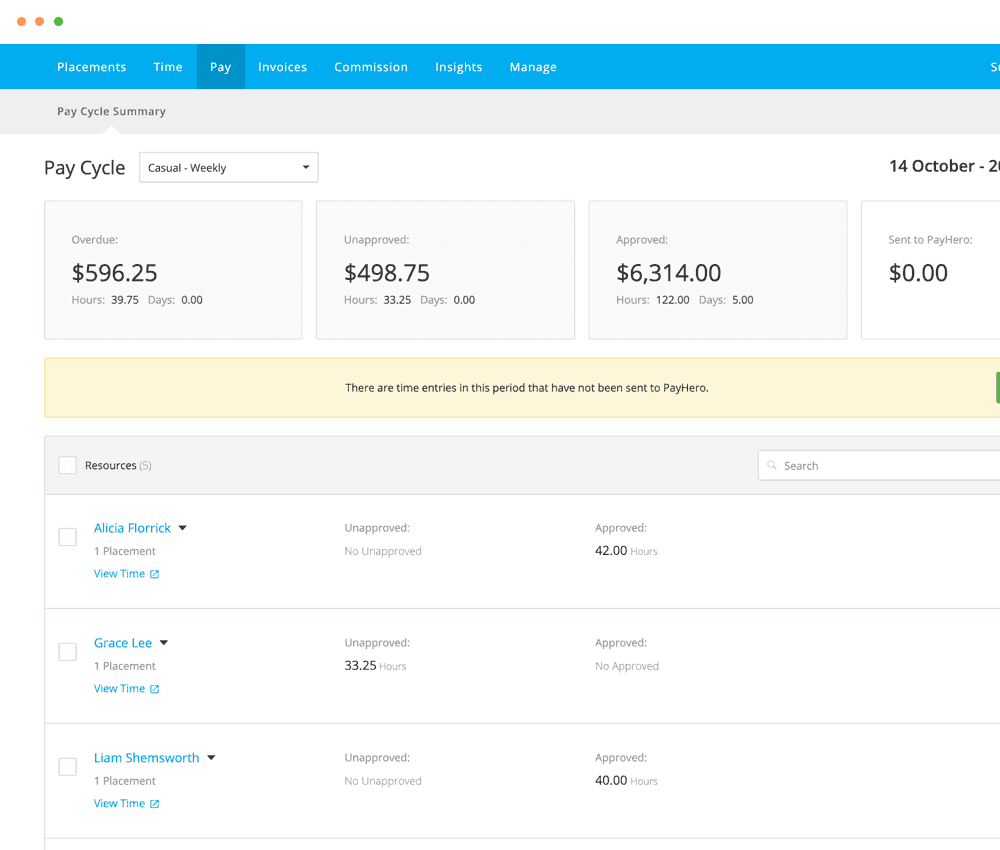Open the Casual - Weekly pay cycle dropdown
This screenshot has height=850, width=1000.
coord(228,167)
